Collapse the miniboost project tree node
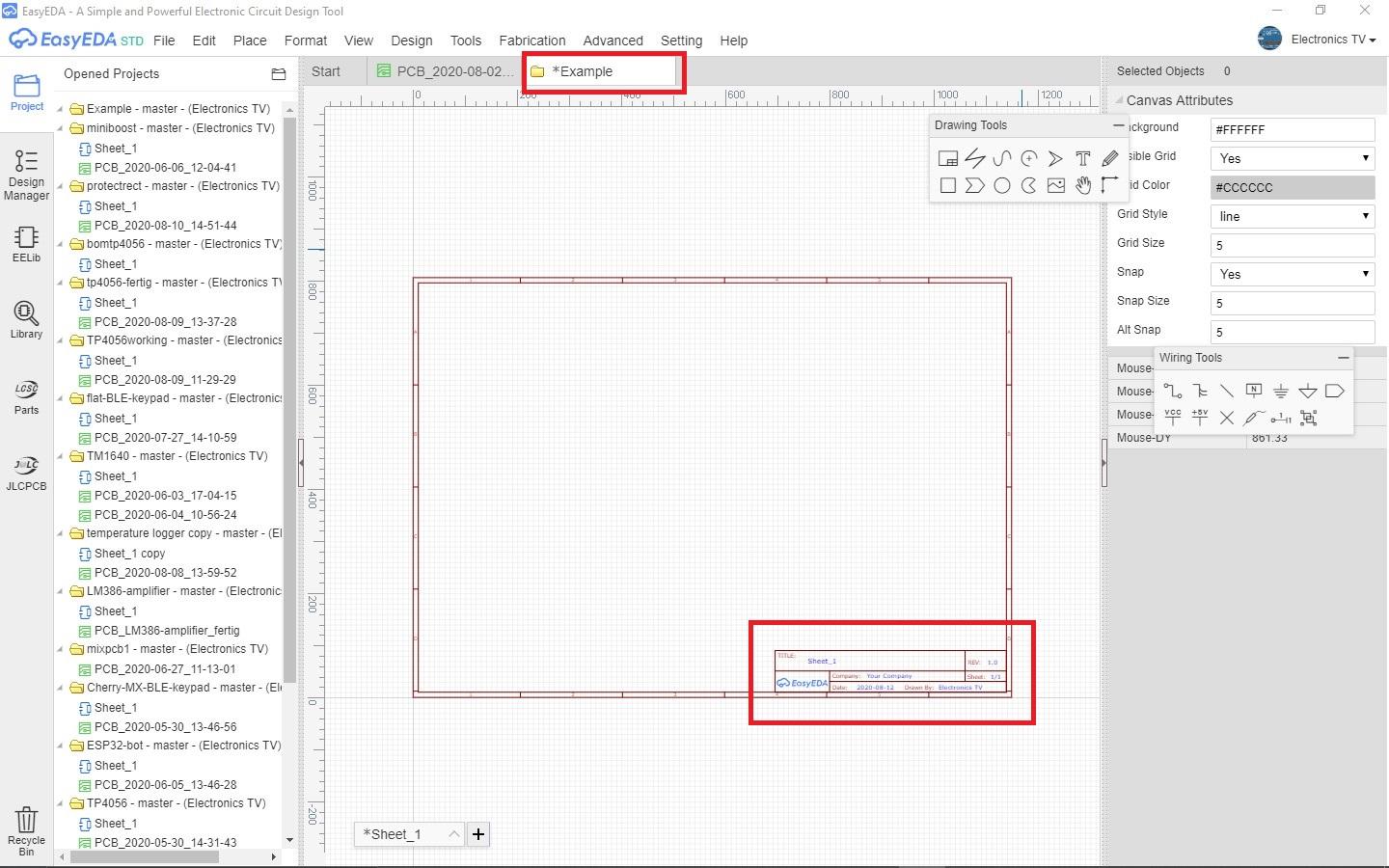 pos(61,128)
